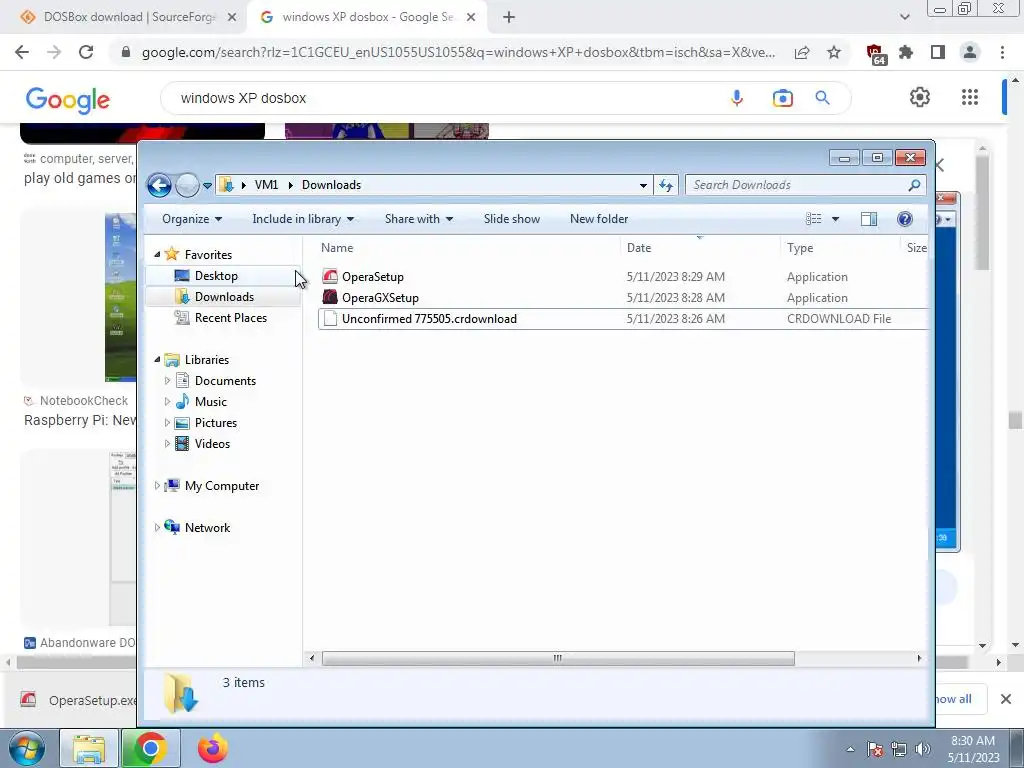Click the Network icon in navigation pane

(x=172, y=527)
